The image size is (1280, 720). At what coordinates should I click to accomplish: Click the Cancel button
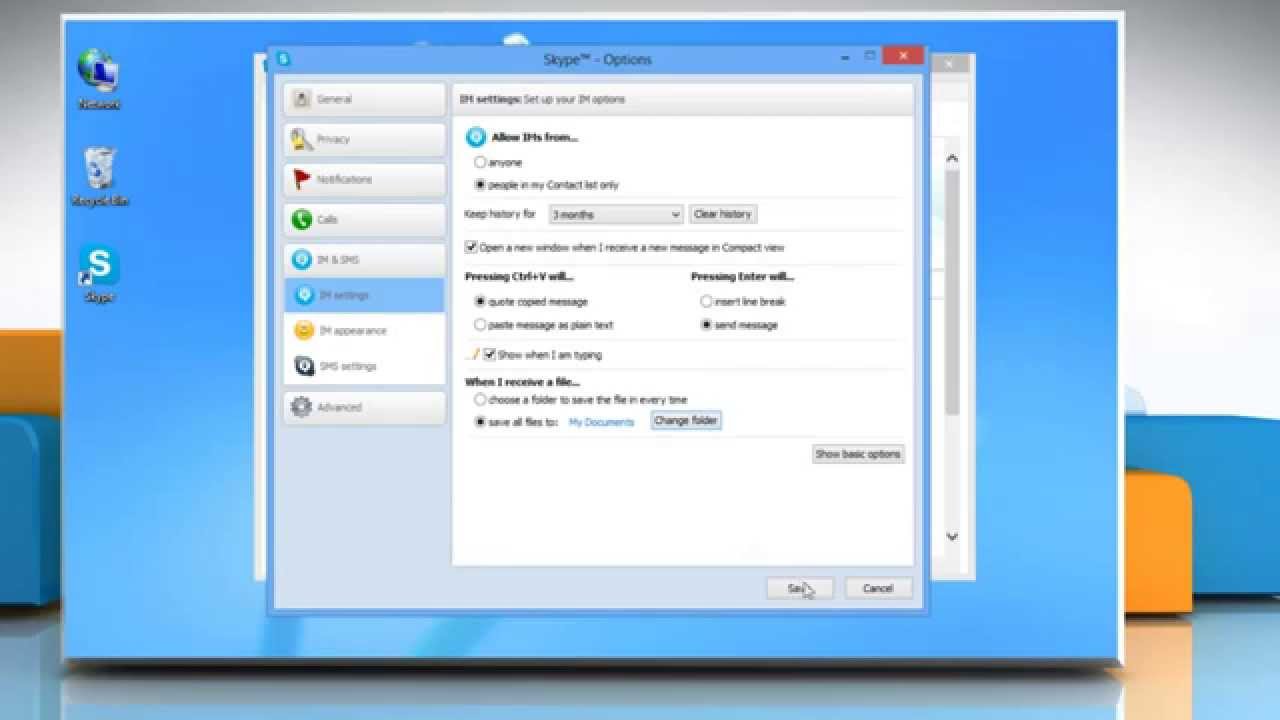[x=878, y=588]
